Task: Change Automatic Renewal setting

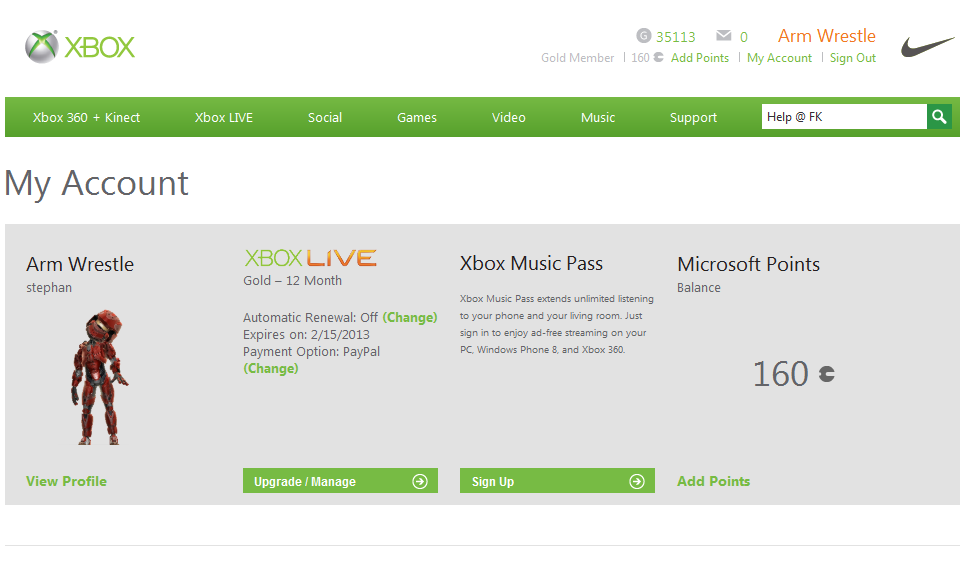Action: click(410, 317)
